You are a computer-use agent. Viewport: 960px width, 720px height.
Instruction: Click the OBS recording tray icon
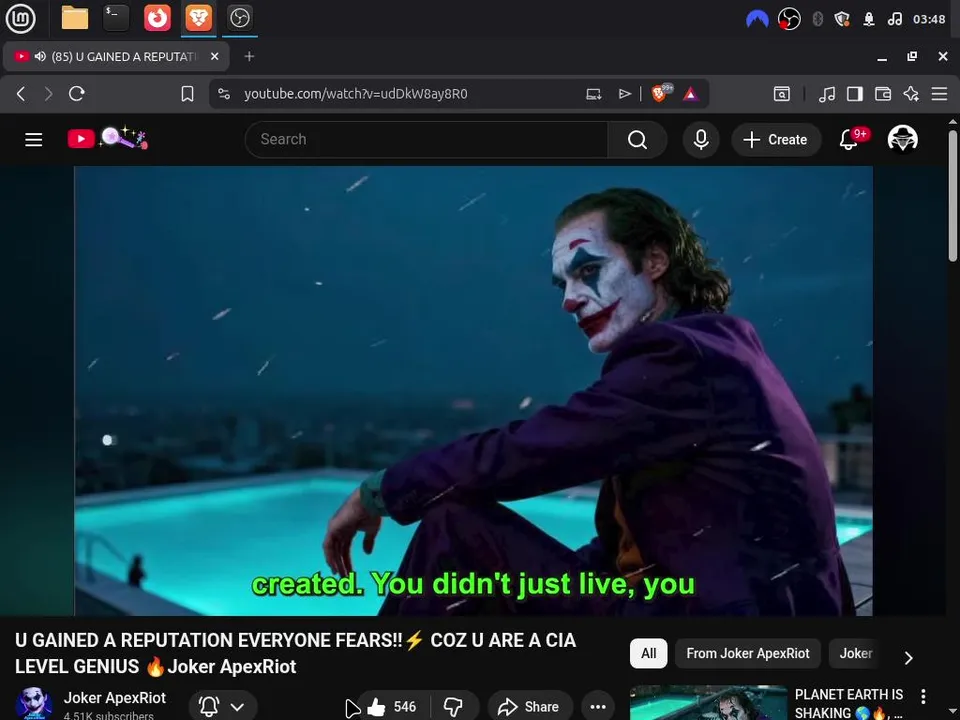(x=789, y=20)
